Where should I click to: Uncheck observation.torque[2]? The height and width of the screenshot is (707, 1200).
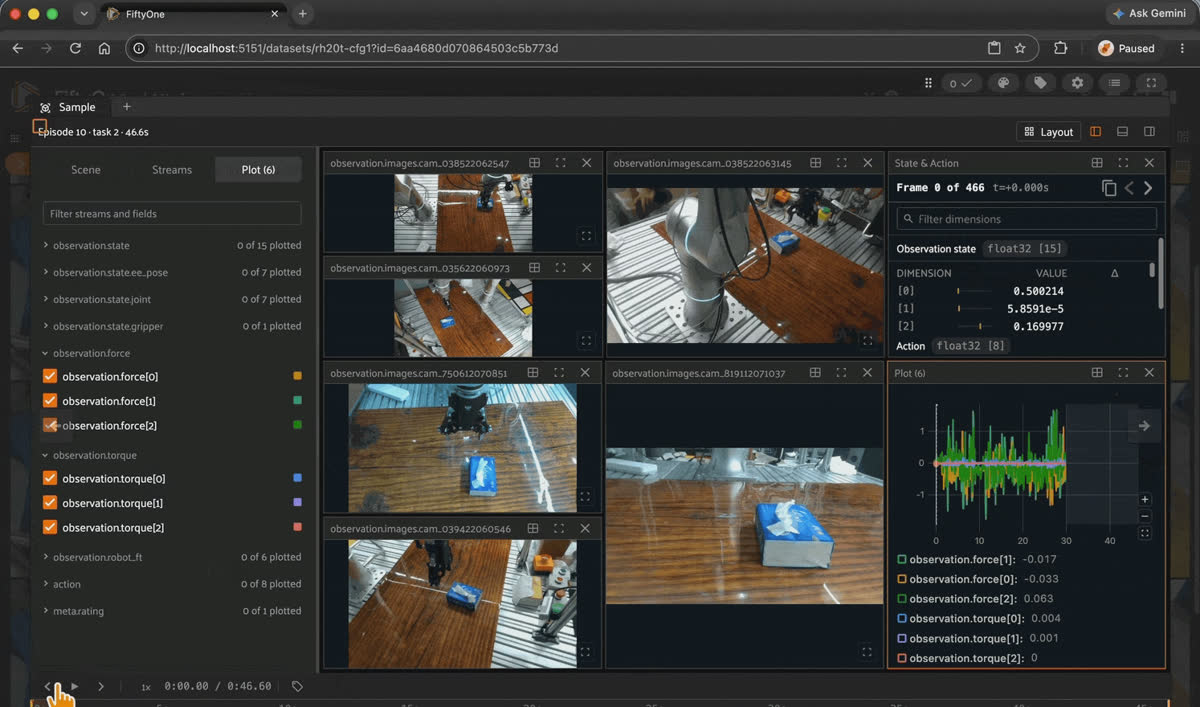(50, 527)
